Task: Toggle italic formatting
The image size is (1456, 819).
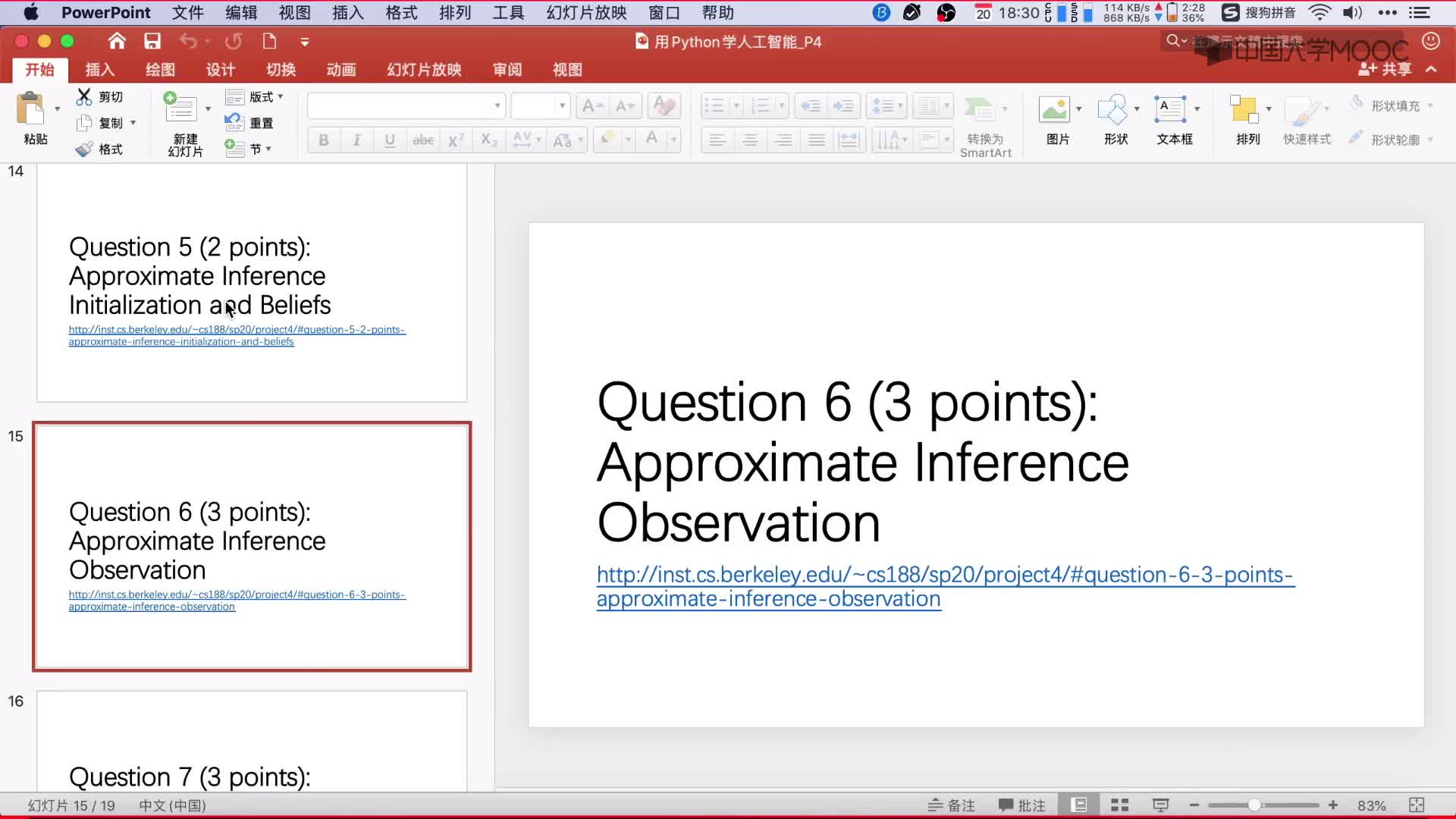Action: (x=356, y=140)
